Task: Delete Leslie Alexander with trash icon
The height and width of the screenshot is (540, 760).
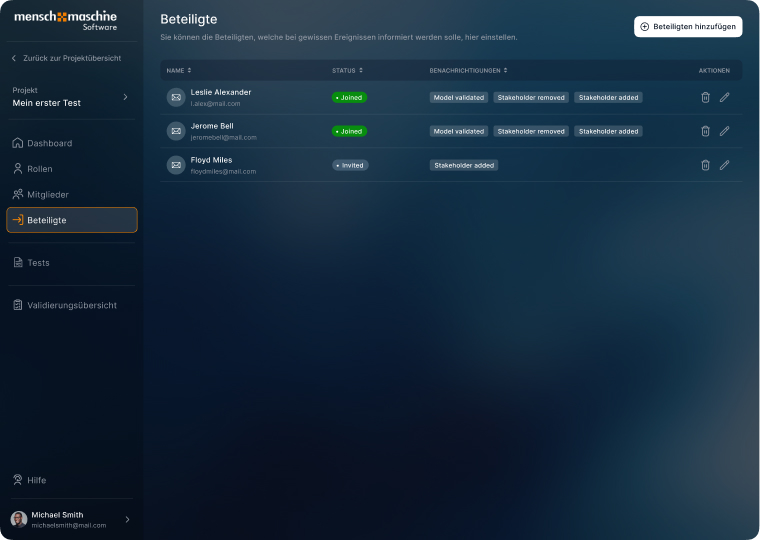Action: (x=705, y=97)
